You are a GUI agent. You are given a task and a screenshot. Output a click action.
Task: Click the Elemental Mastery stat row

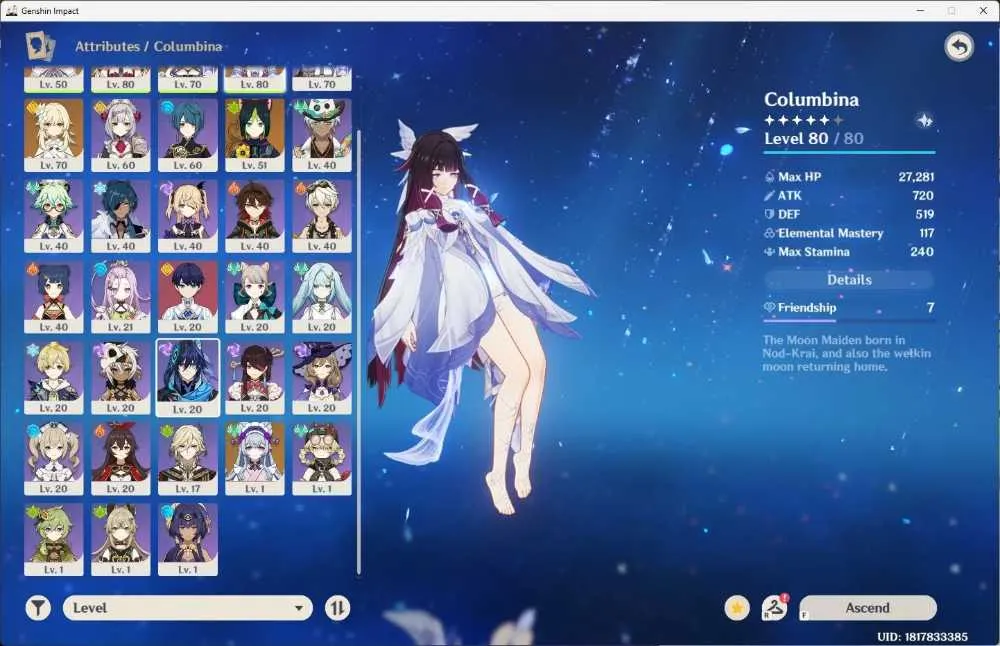click(x=849, y=233)
